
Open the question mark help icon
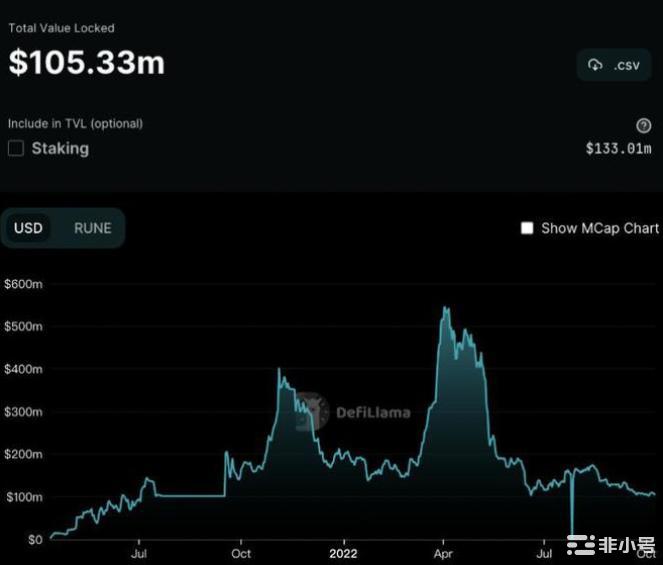tap(644, 125)
